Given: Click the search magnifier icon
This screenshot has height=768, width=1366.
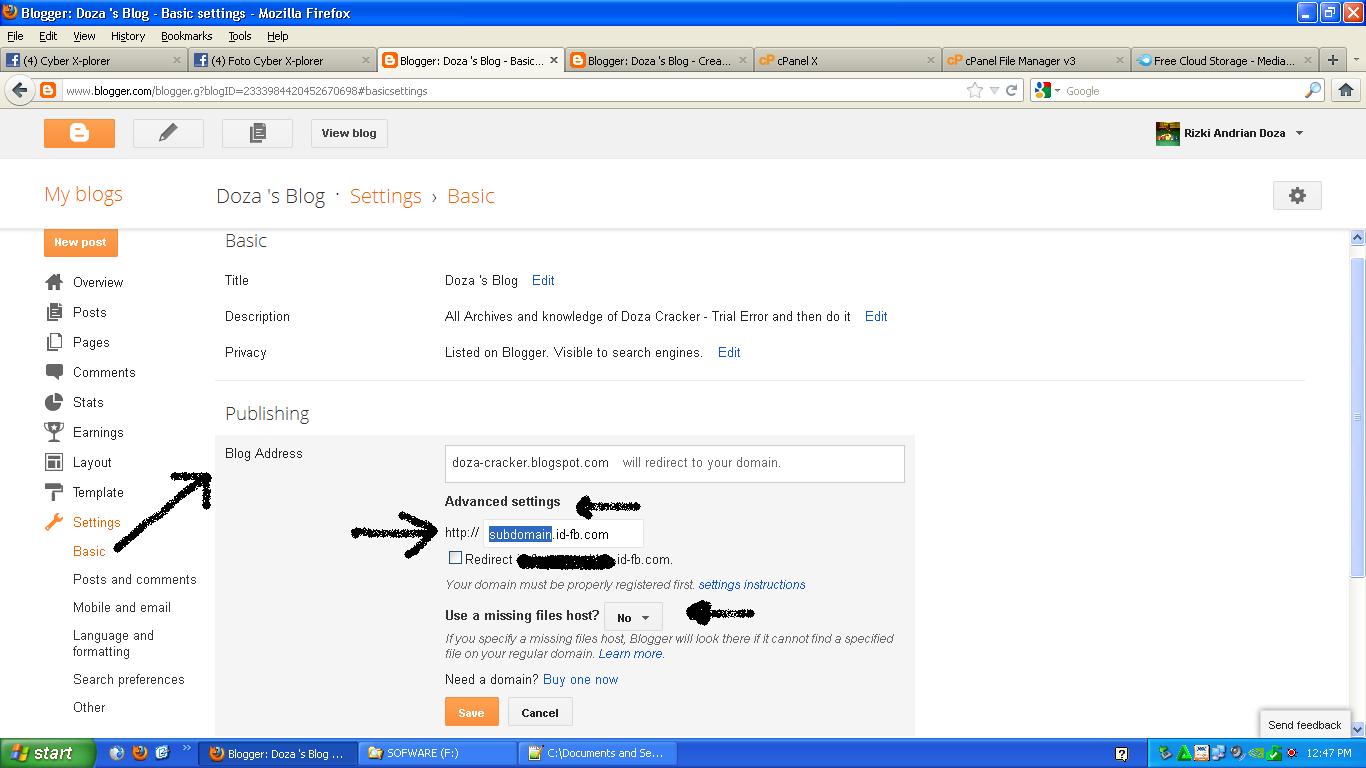Looking at the screenshot, I should 1313,90.
